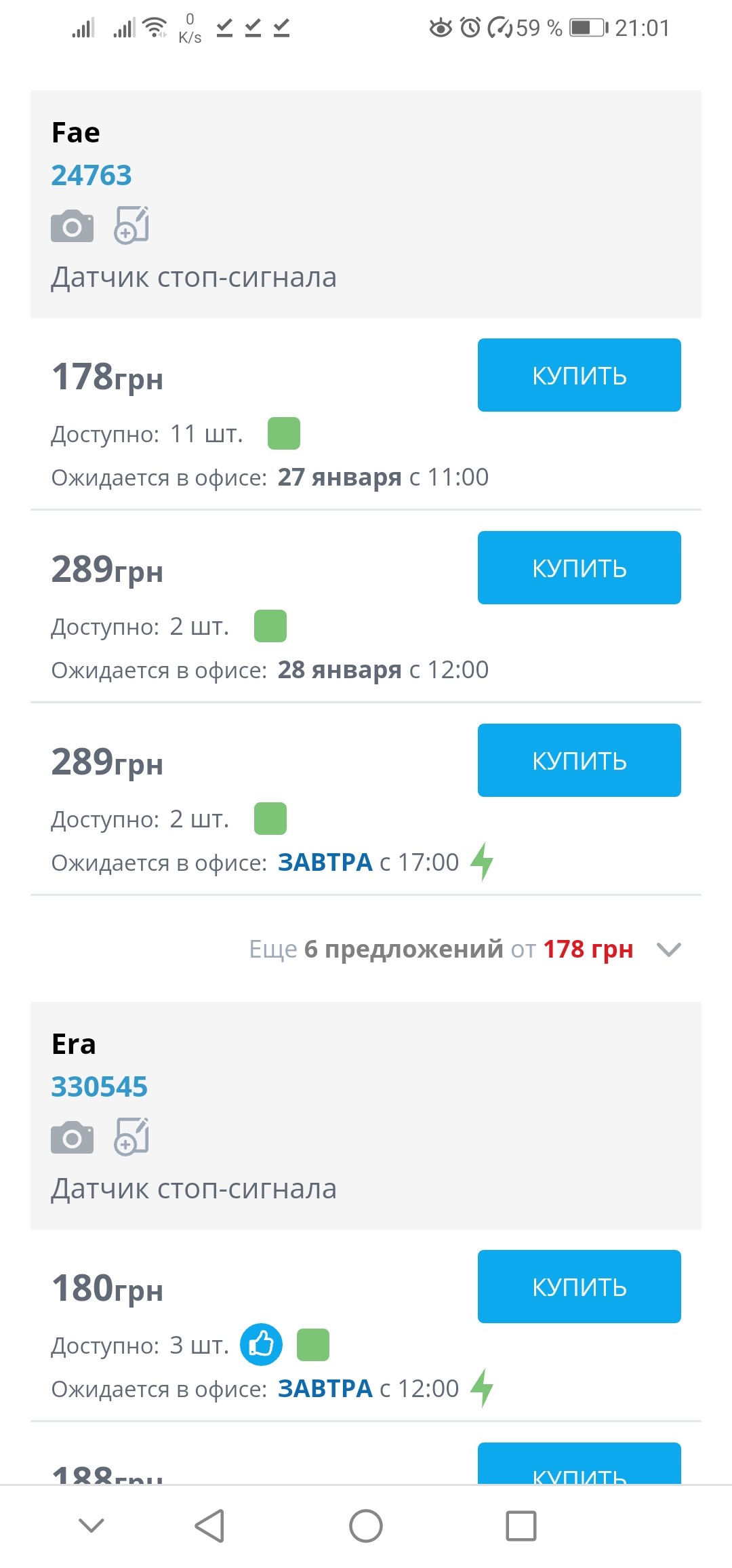Screen dimensions: 732x1568
Task: Tap green square on 28 января offer
Action: [x=270, y=626]
